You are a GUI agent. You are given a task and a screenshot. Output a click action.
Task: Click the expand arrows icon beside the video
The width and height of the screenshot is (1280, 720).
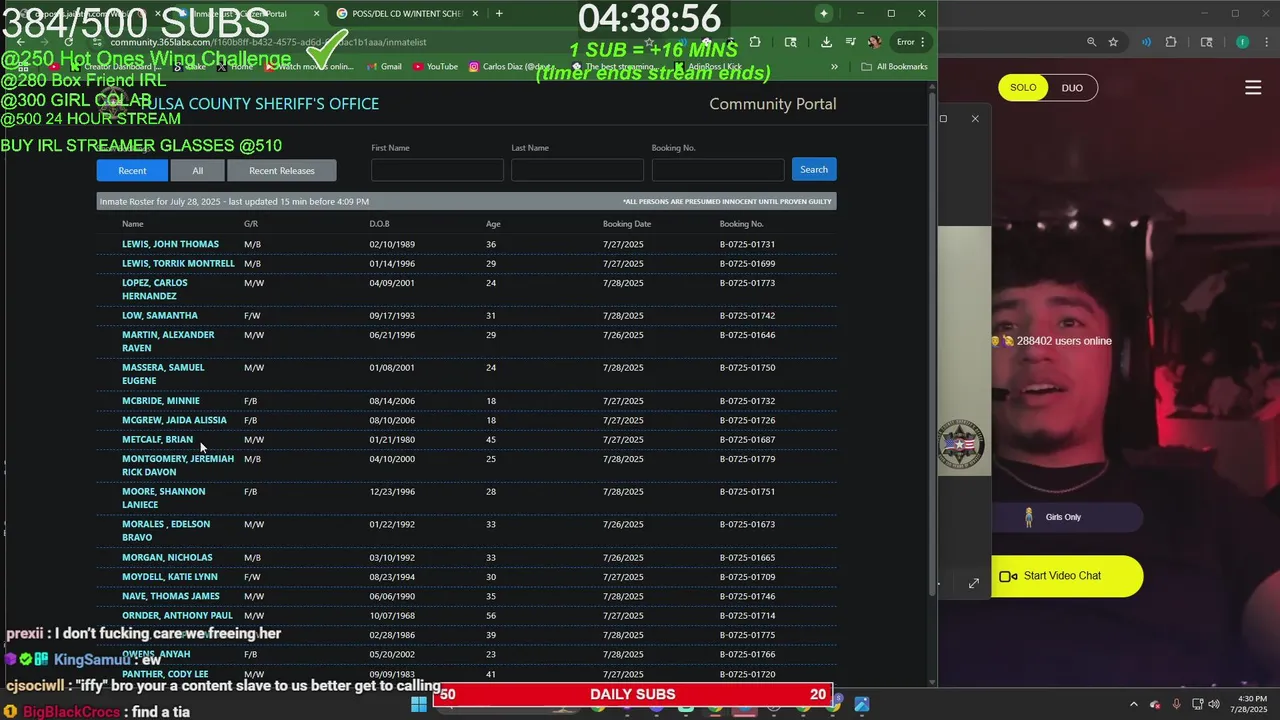coord(973,583)
